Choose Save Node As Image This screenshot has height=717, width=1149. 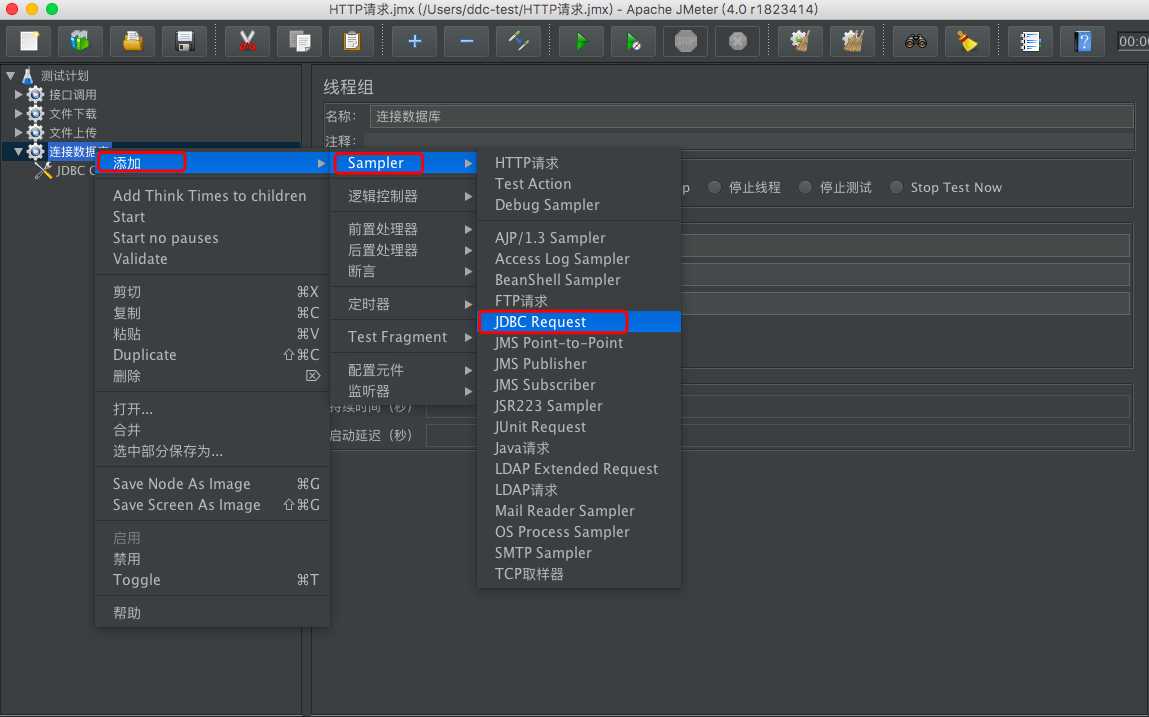pyautogui.click(x=213, y=484)
